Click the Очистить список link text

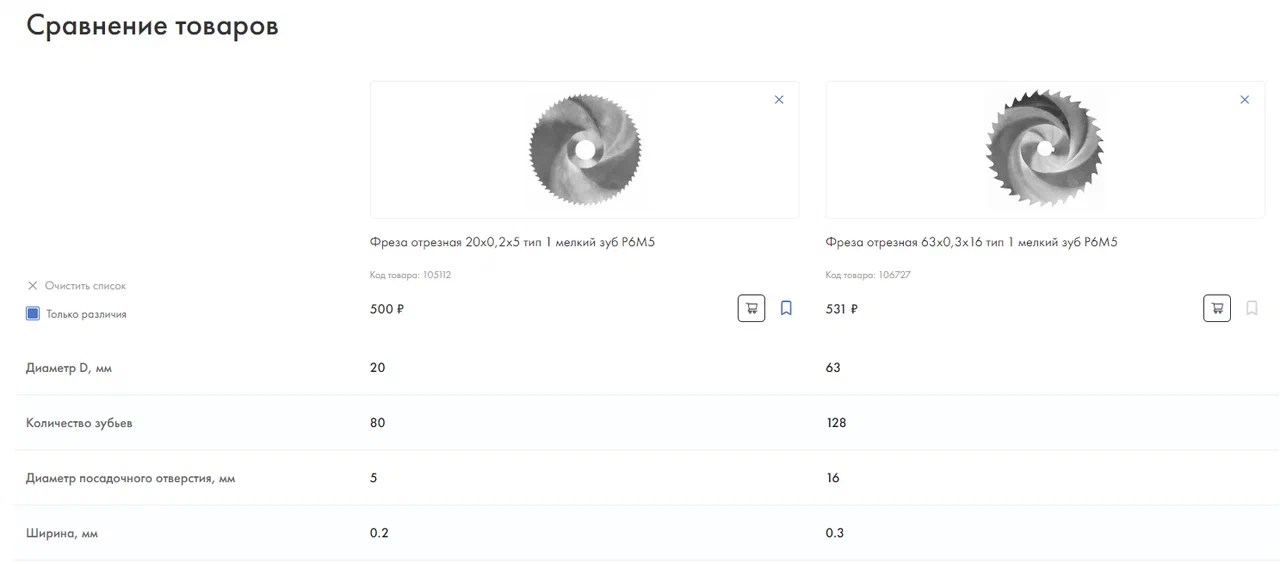86,286
